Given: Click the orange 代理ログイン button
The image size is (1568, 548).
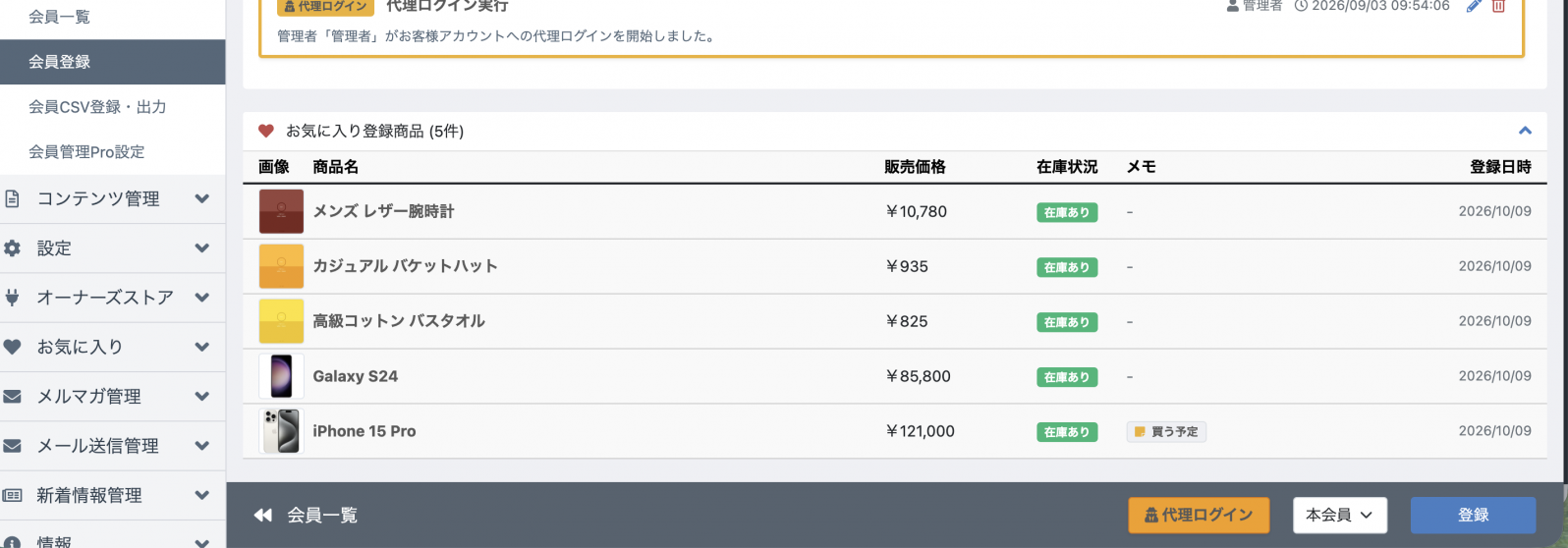Looking at the screenshot, I should (1199, 516).
